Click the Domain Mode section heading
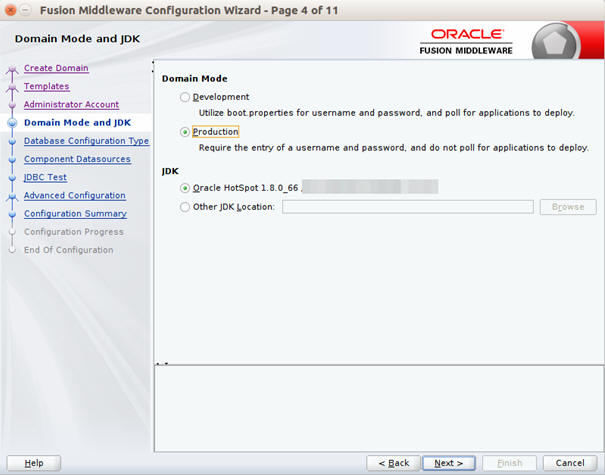 point(194,79)
